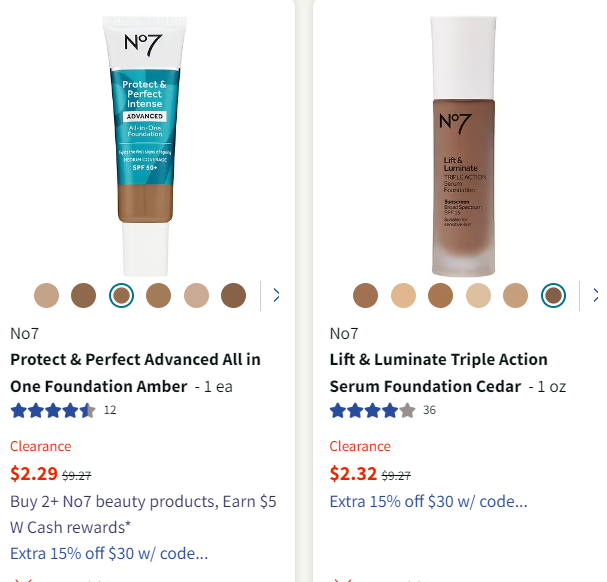607x582 pixels.
Task: Choose second light peach swatch for Lift & Luminate
Action: pyautogui.click(x=403, y=295)
